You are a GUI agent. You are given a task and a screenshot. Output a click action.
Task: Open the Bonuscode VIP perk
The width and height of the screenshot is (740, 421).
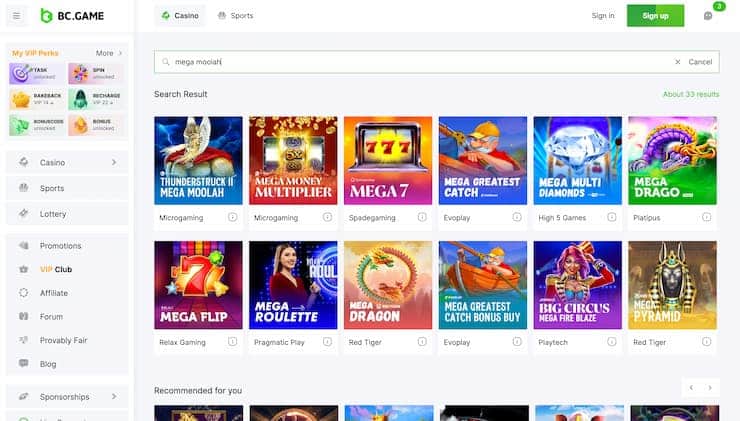[37, 125]
